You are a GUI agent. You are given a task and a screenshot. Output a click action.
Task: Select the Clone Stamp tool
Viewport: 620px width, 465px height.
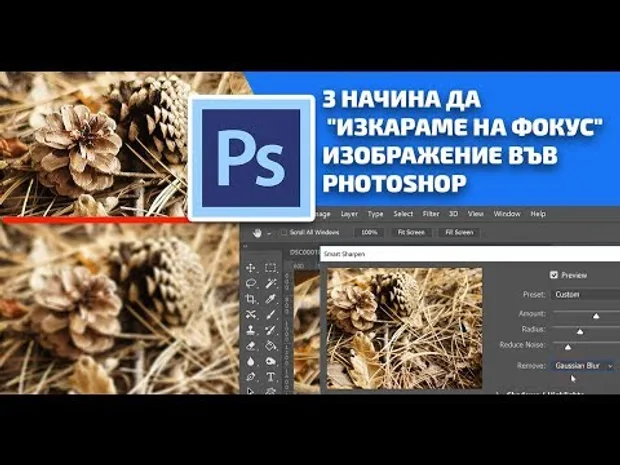pos(251,330)
